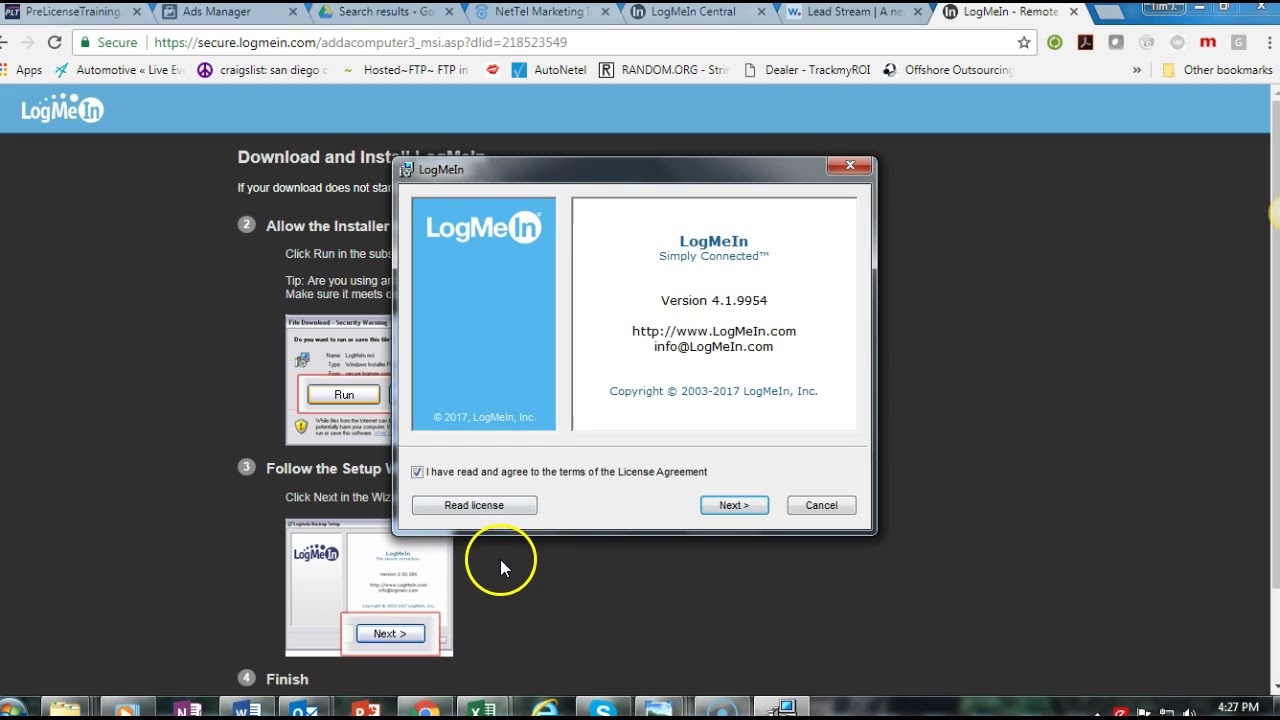This screenshot has height=720, width=1280.
Task: Click the Run button screenshot thumbnail
Action: 343,394
